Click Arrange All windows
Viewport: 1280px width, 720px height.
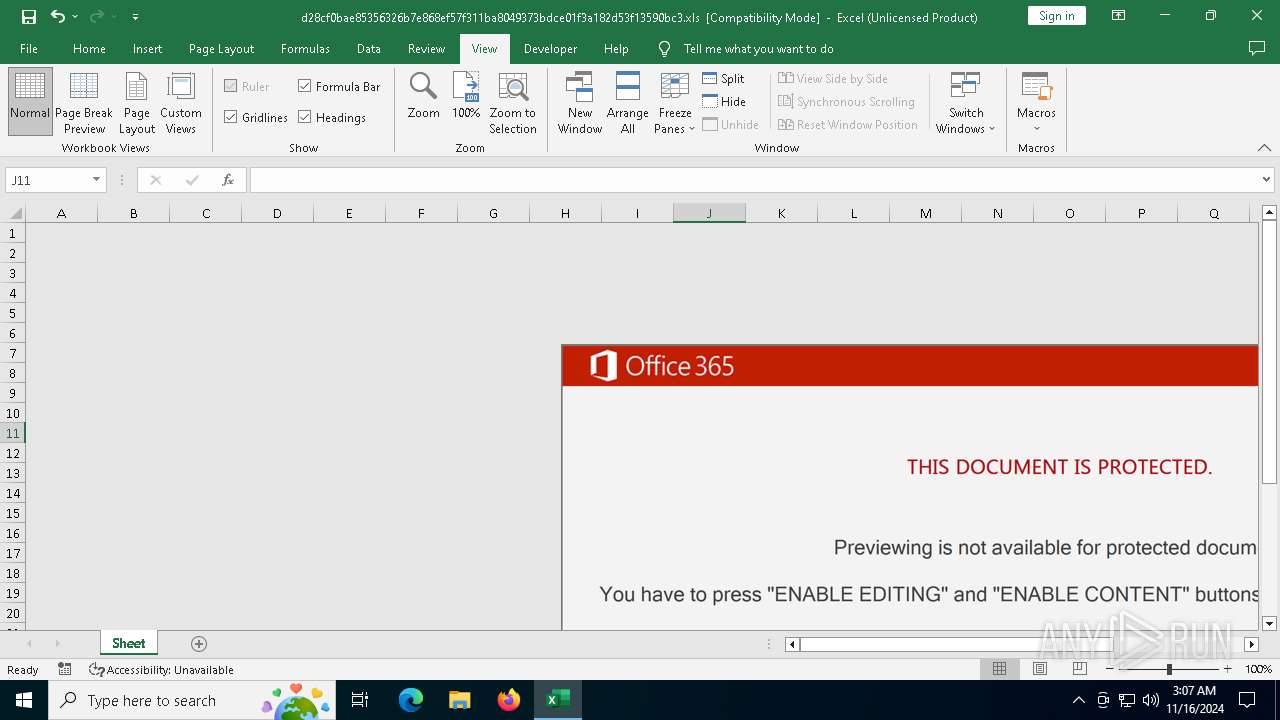[628, 101]
